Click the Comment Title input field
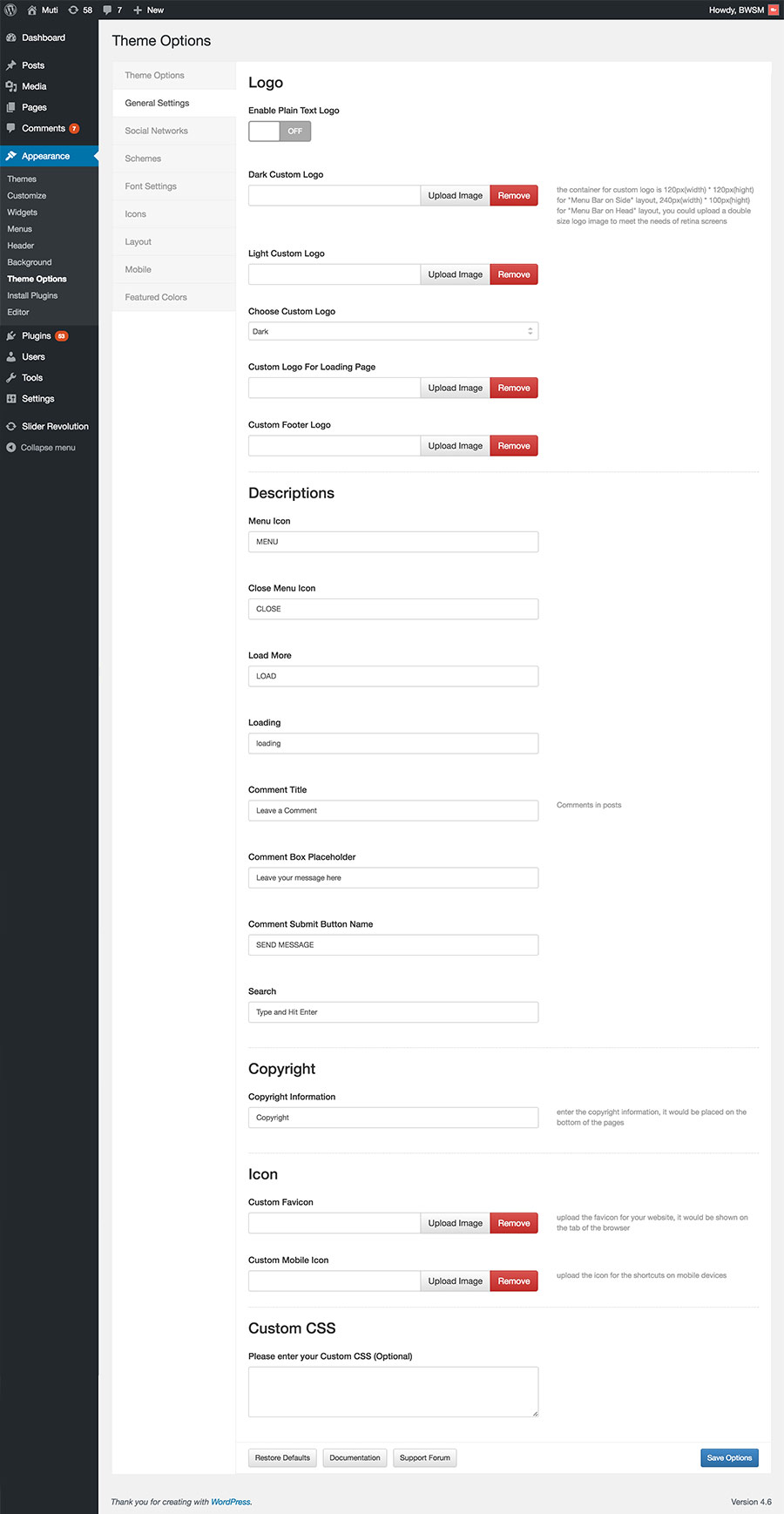784x1514 pixels. click(x=393, y=810)
